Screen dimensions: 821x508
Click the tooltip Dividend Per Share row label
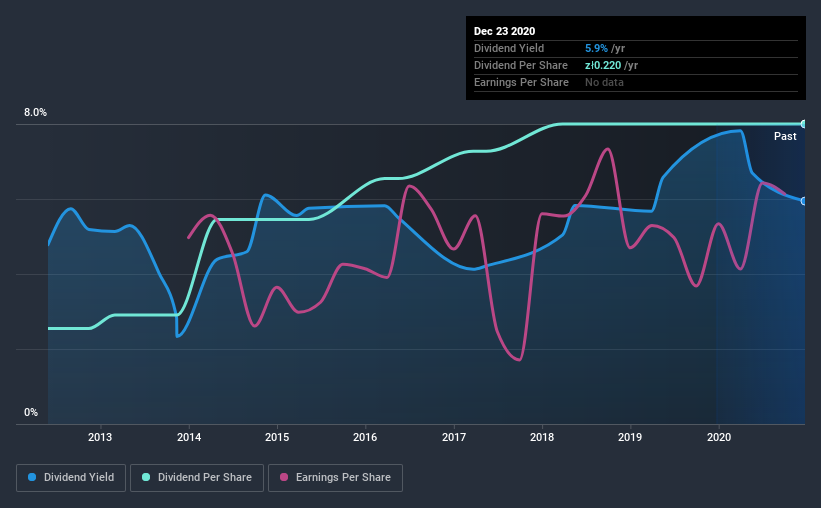pyautogui.click(x=520, y=65)
